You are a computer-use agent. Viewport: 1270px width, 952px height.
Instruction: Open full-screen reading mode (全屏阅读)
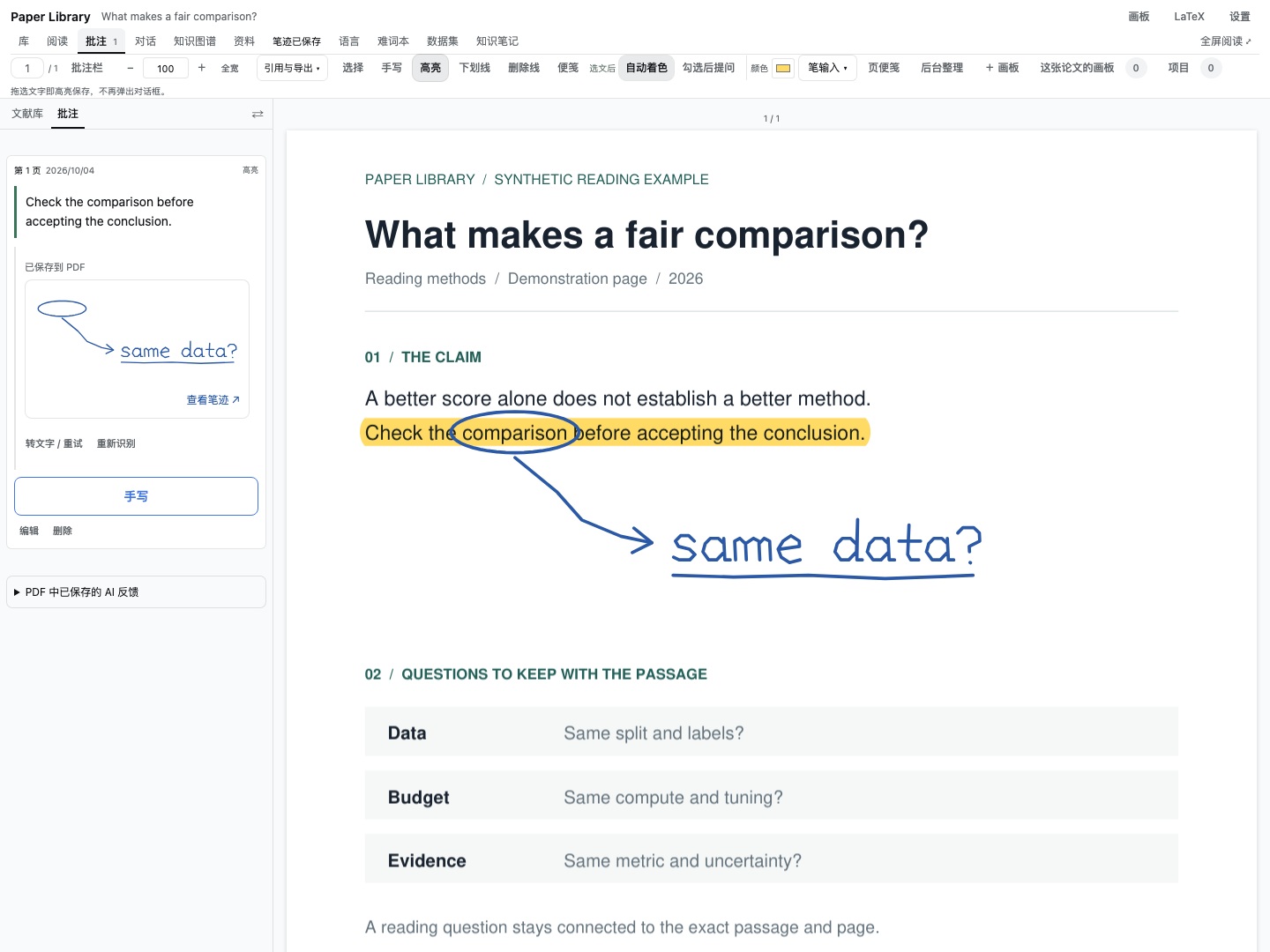[1225, 41]
